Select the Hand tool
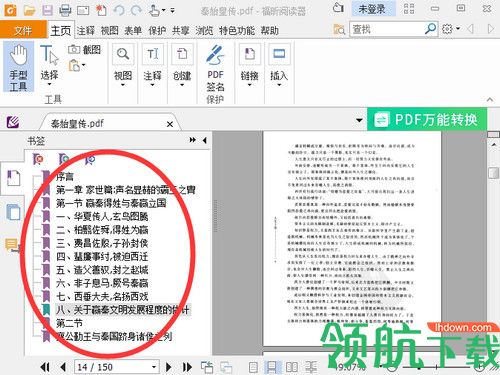 (18, 66)
